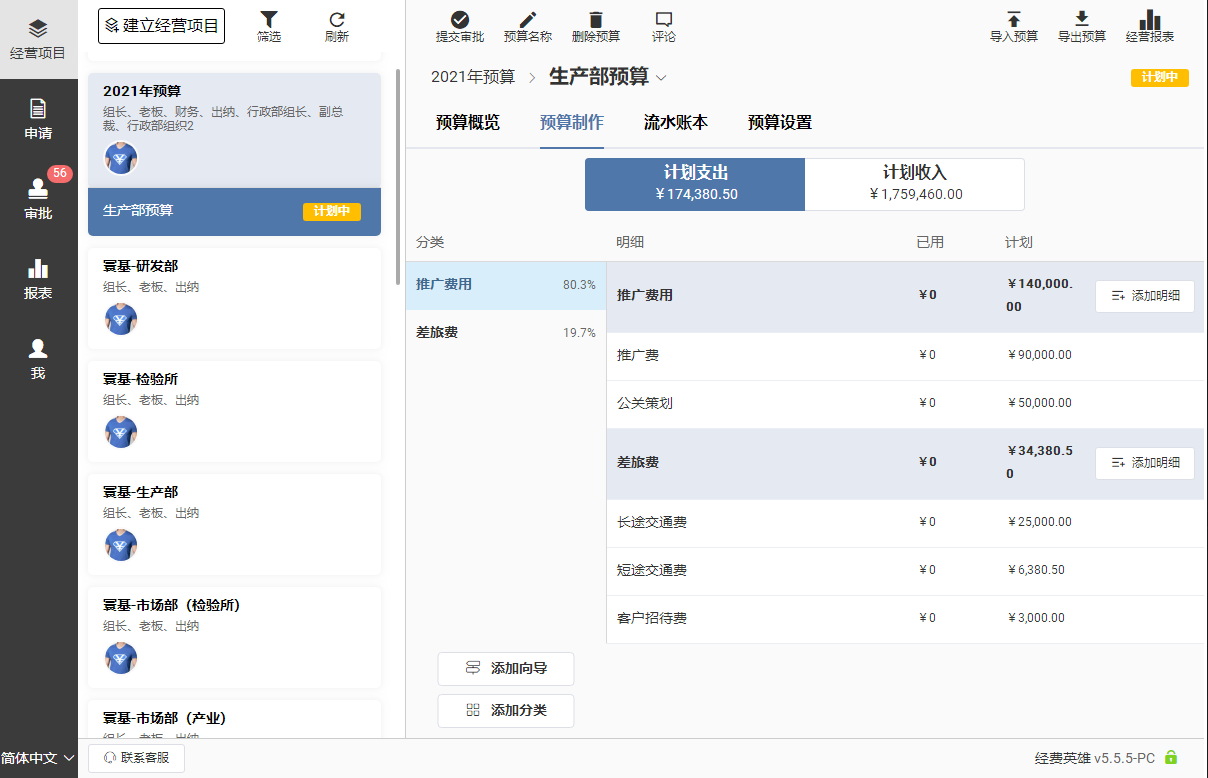Click the 建立经营项目 button
1208x778 pixels.
click(161, 26)
